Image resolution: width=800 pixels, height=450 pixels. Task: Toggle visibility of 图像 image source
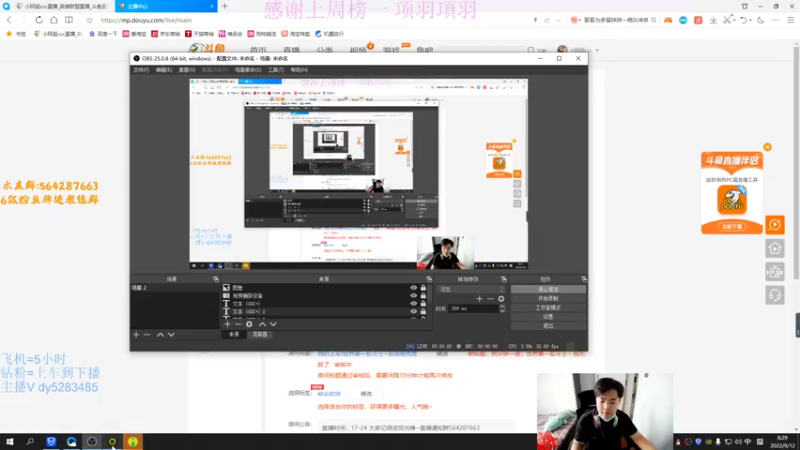tap(413, 288)
